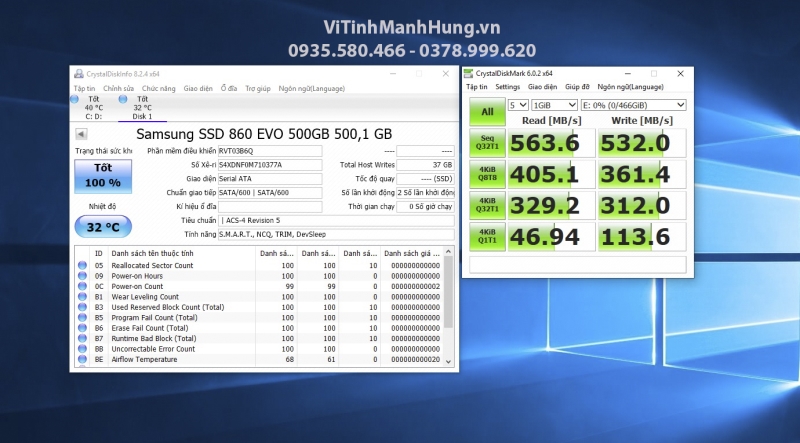Click the firmware field RVT03B6Q

tap(270, 151)
